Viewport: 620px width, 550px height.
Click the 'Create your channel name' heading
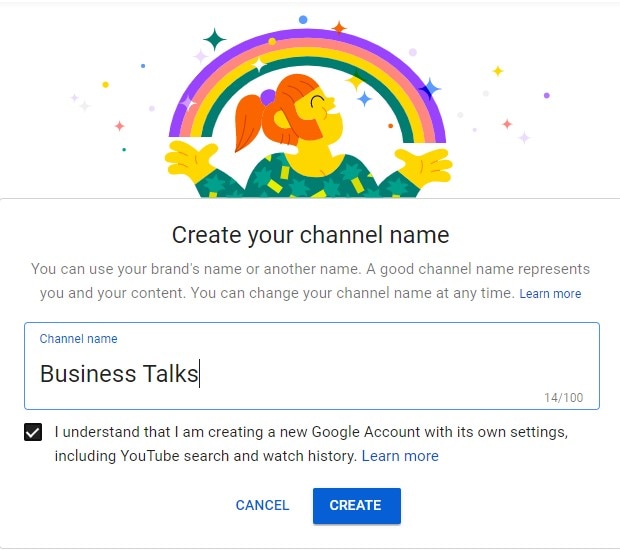click(x=310, y=235)
